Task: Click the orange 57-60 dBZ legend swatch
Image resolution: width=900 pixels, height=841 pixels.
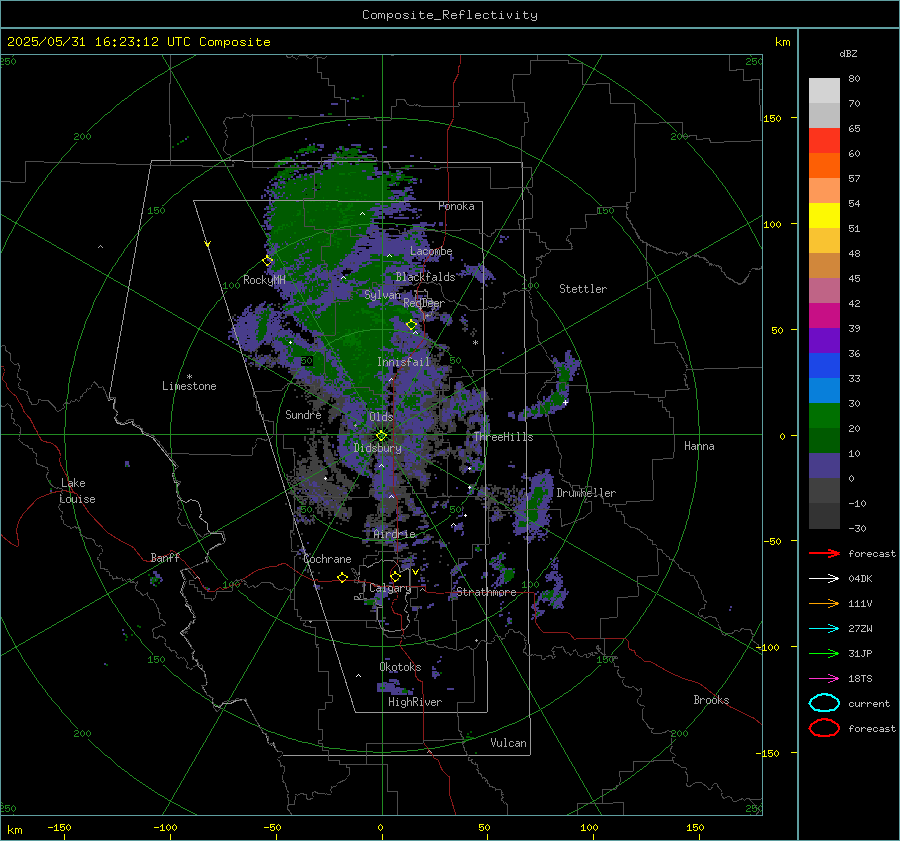Action: click(x=824, y=165)
